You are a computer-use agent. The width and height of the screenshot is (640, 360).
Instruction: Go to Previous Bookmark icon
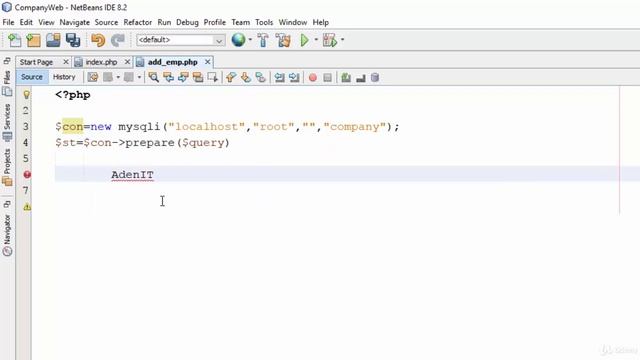click(231, 77)
